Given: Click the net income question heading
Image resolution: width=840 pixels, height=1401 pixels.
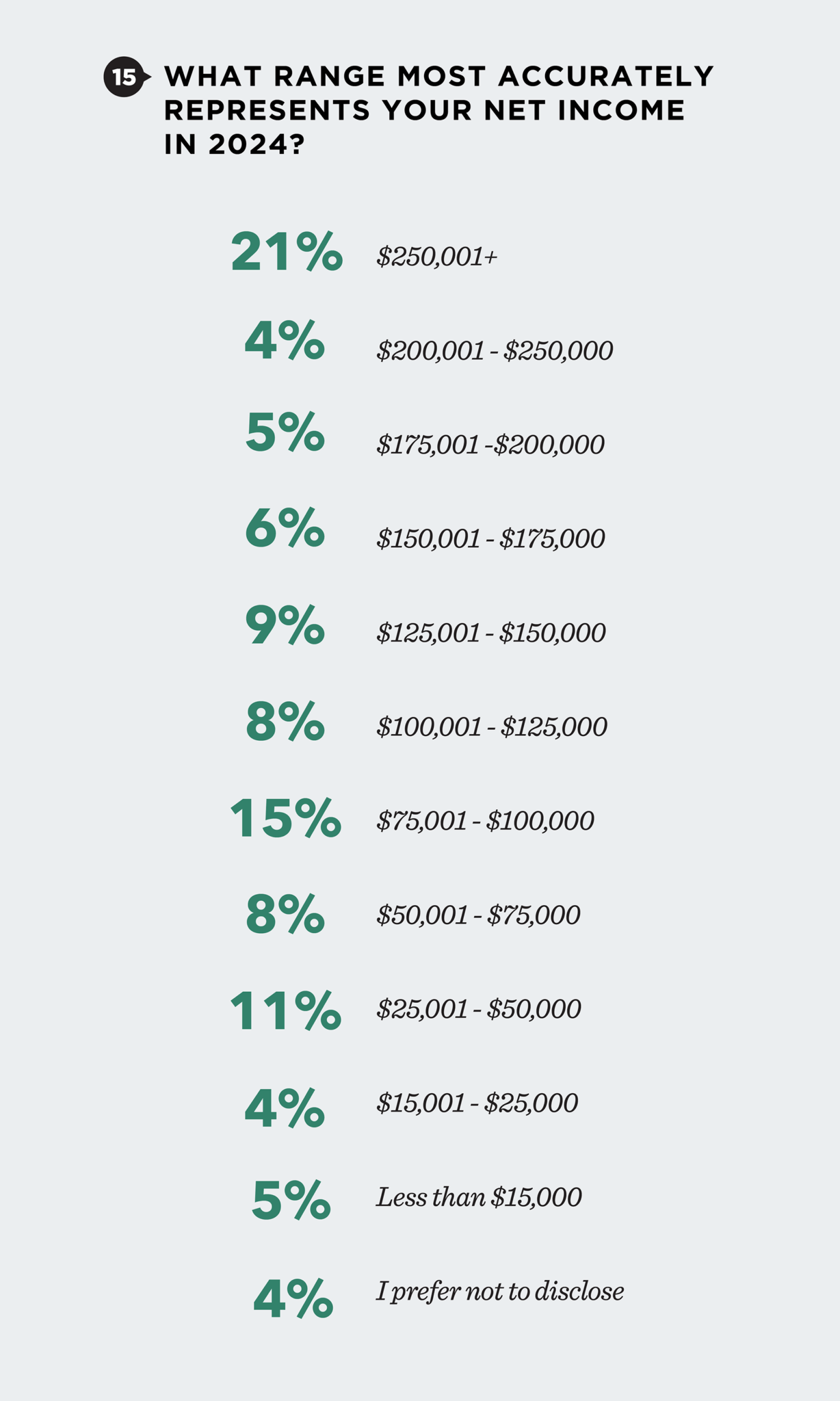Looking at the screenshot, I should (x=438, y=109).
